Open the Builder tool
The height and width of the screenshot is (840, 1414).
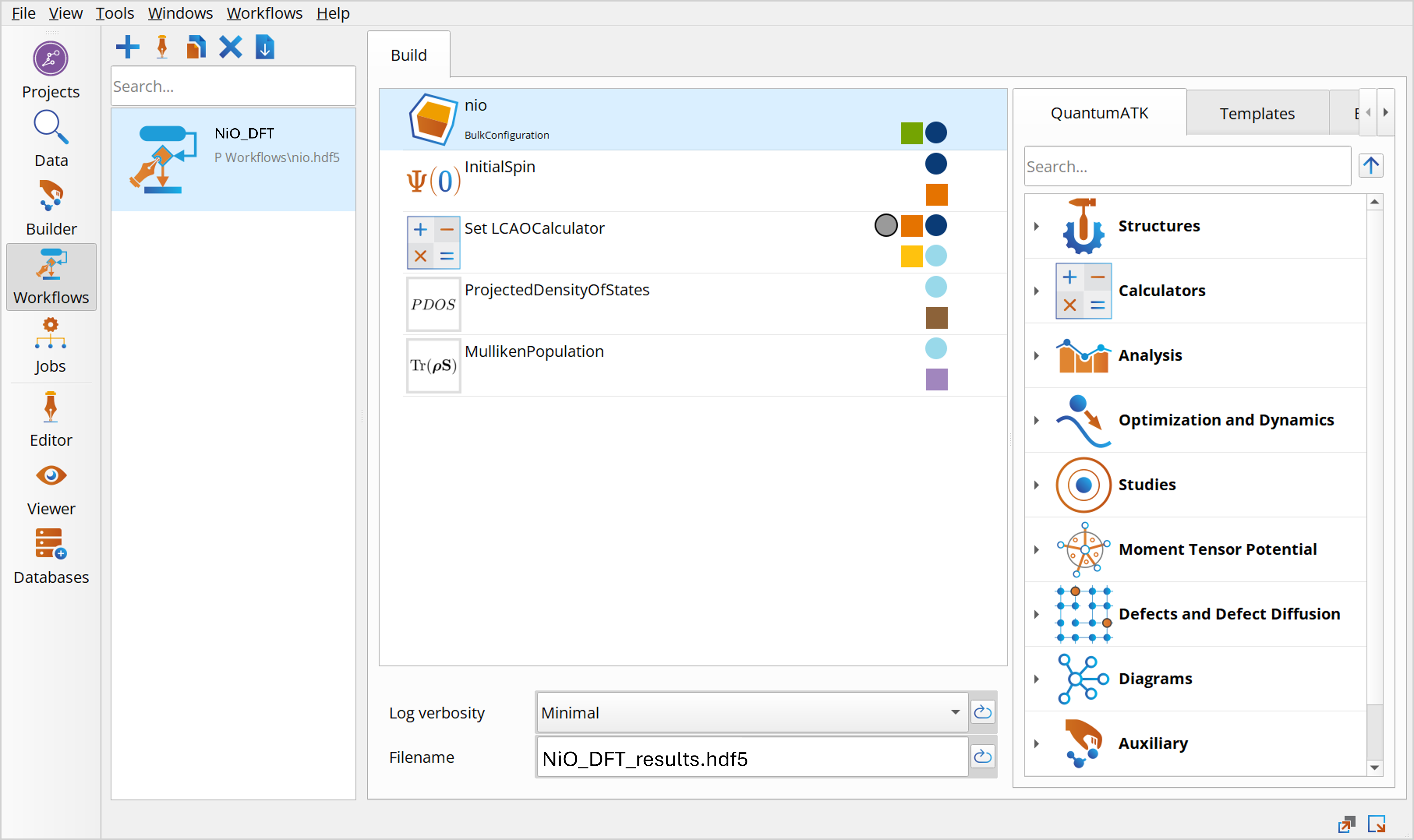point(51,207)
